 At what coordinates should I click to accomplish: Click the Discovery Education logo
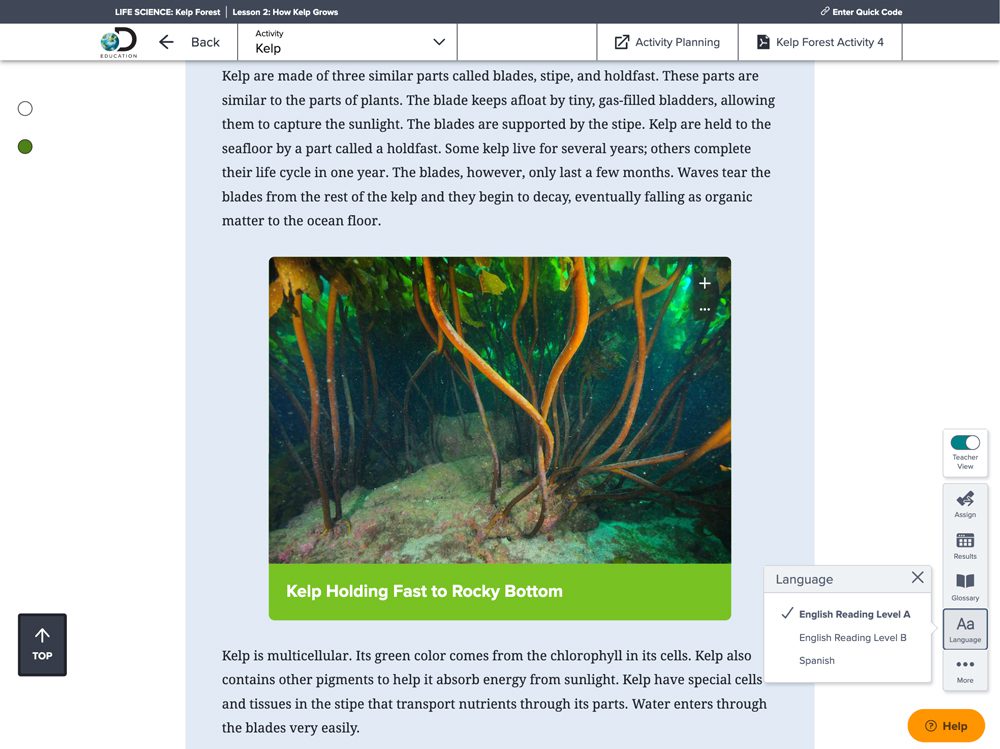[x=119, y=43]
